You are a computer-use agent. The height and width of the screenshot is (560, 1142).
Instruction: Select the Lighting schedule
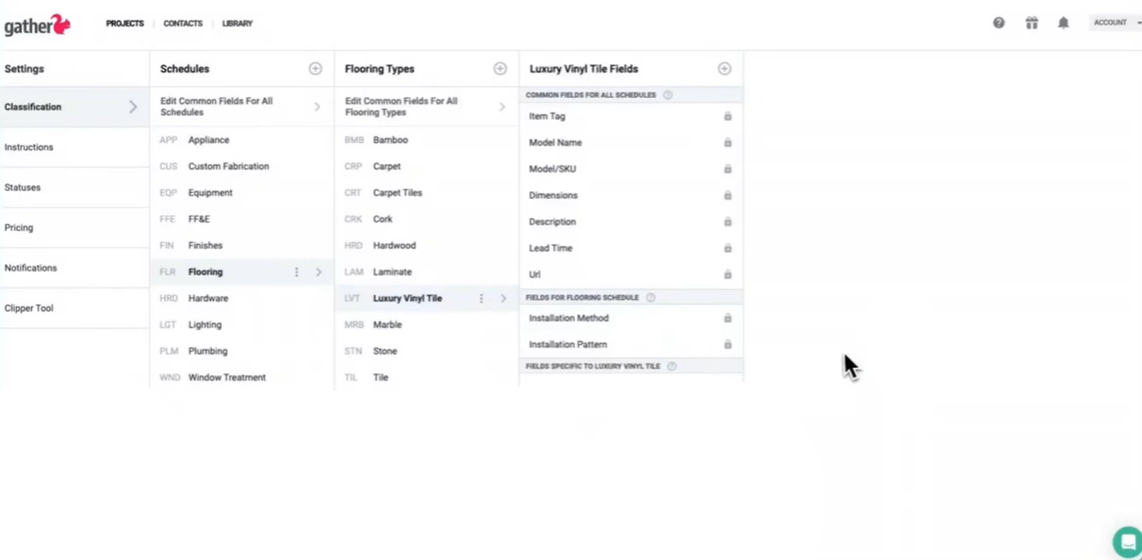point(242,325)
